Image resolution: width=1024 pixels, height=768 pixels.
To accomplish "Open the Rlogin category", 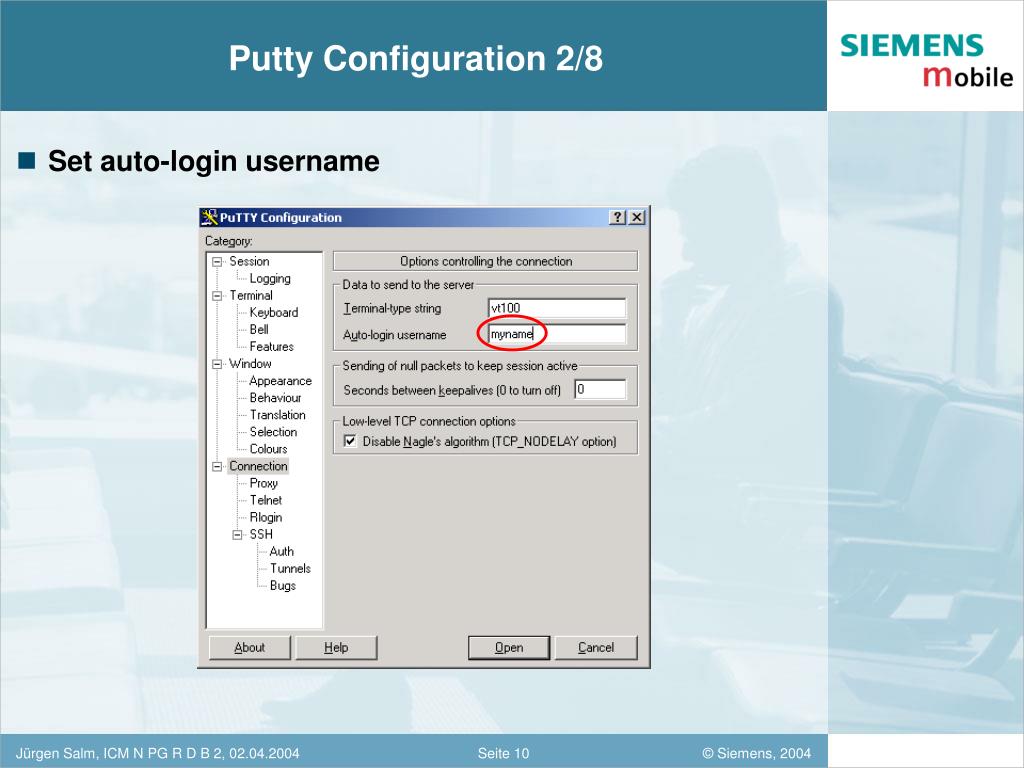I will [x=266, y=517].
